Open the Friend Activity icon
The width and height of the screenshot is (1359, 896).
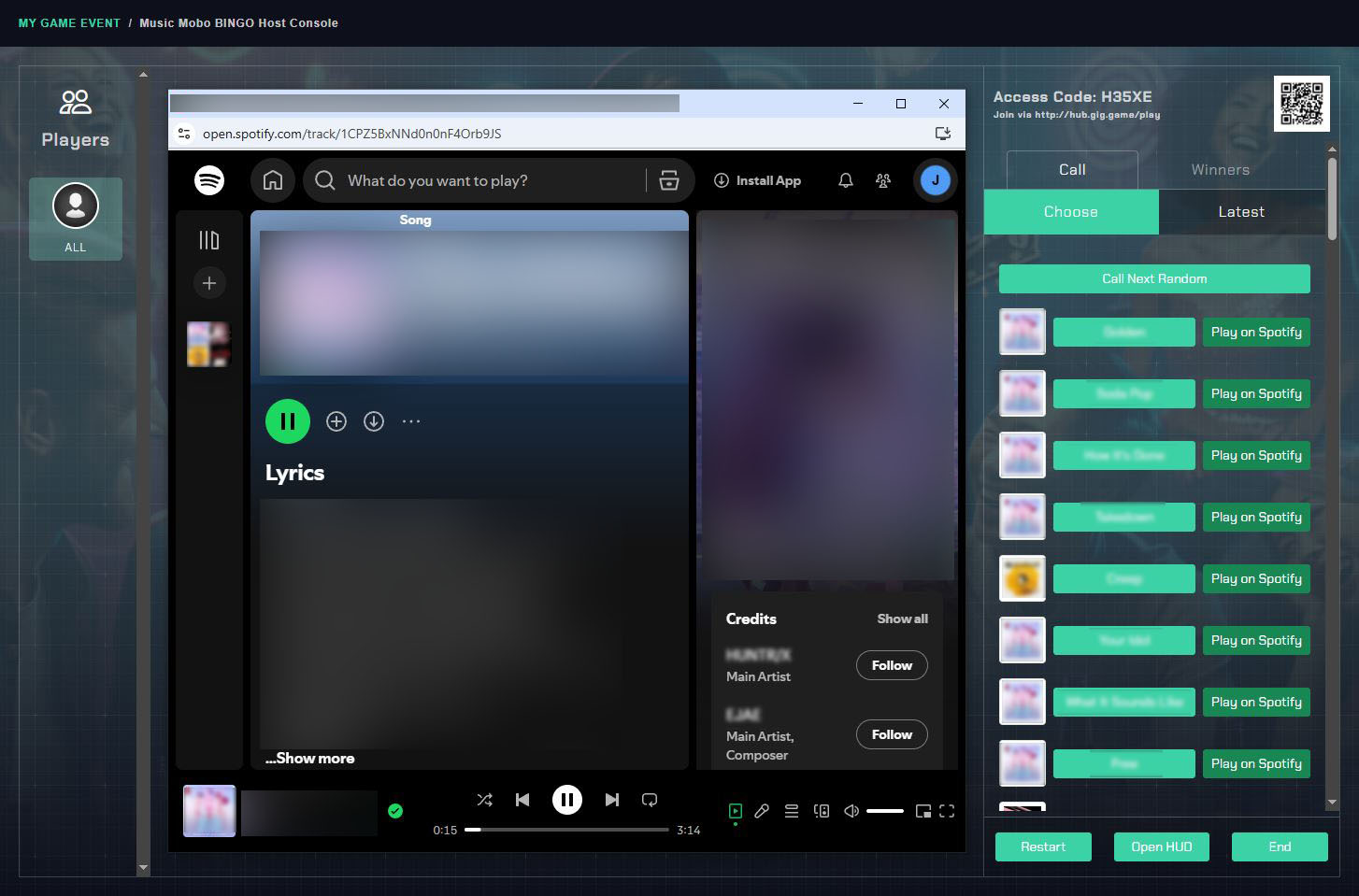click(882, 180)
